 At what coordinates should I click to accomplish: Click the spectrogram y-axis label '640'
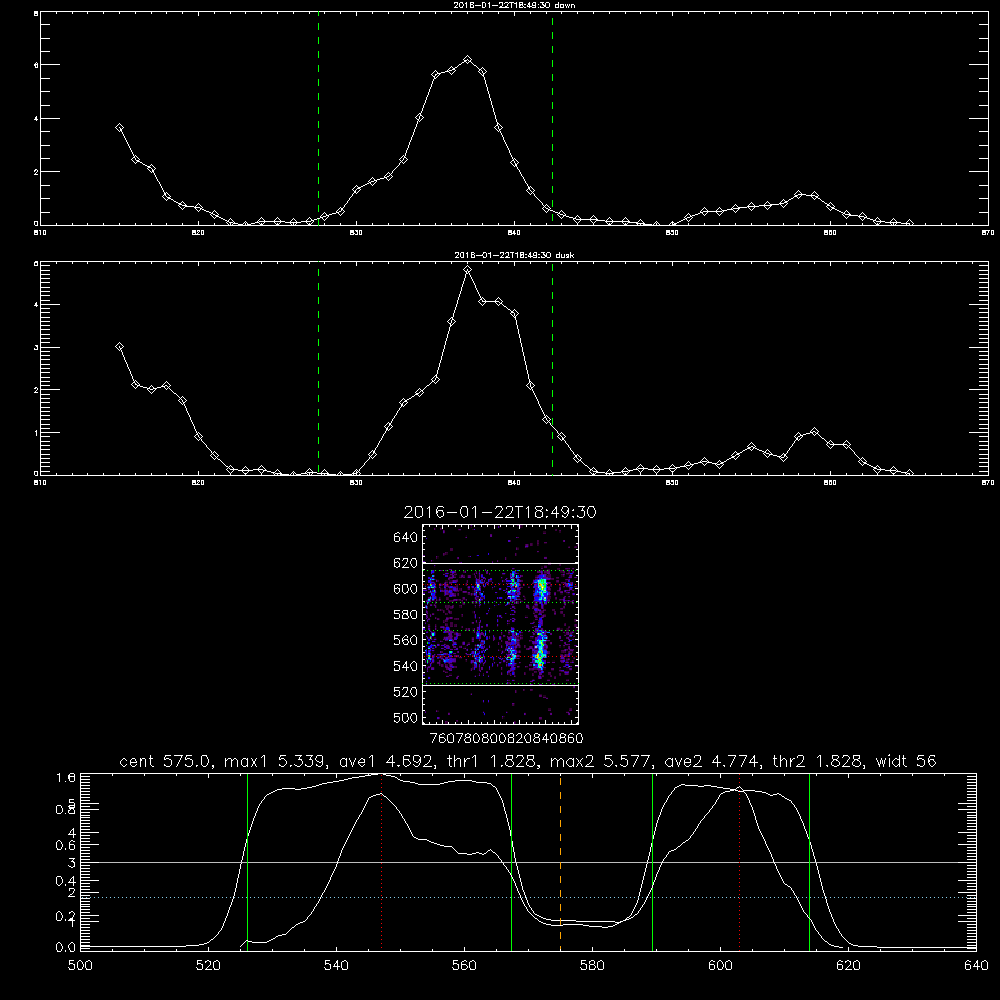[406, 538]
